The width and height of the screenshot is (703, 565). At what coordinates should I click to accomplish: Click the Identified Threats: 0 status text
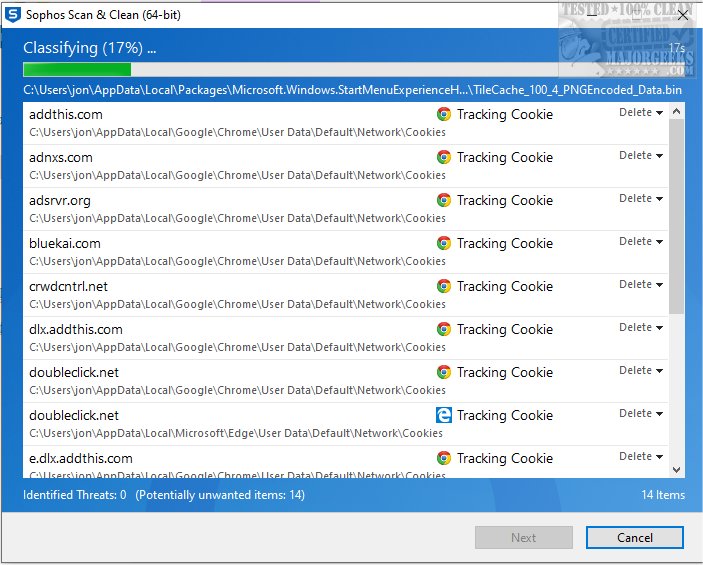click(x=75, y=495)
